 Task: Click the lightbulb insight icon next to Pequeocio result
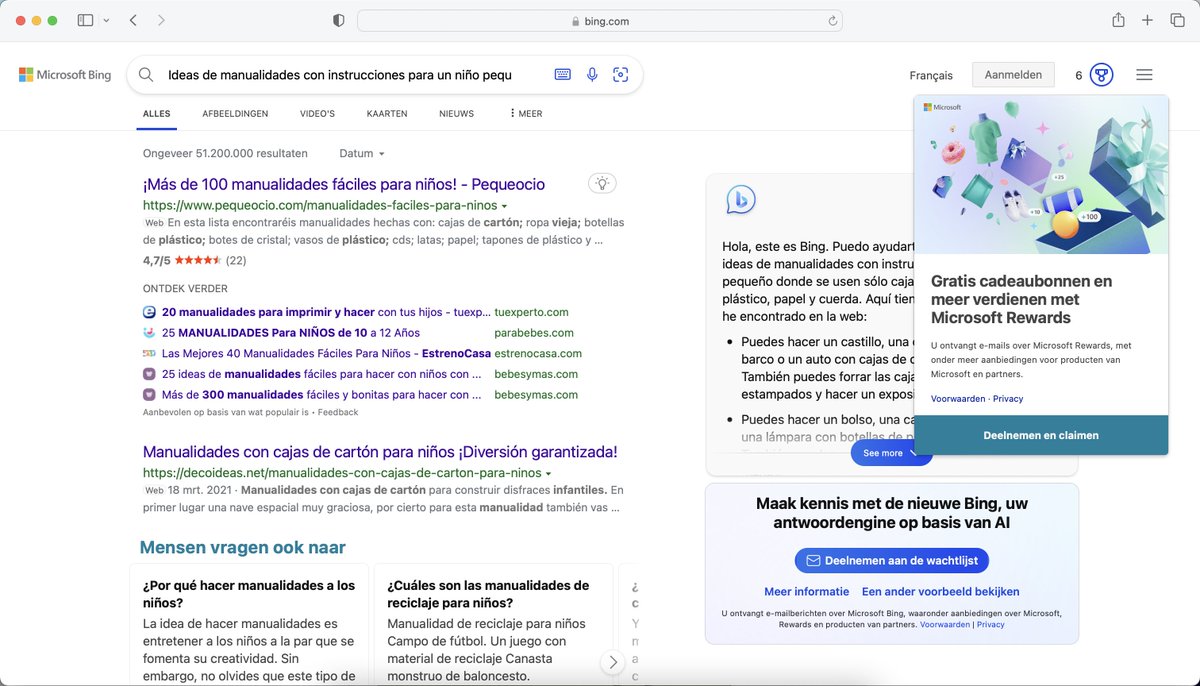(x=601, y=183)
